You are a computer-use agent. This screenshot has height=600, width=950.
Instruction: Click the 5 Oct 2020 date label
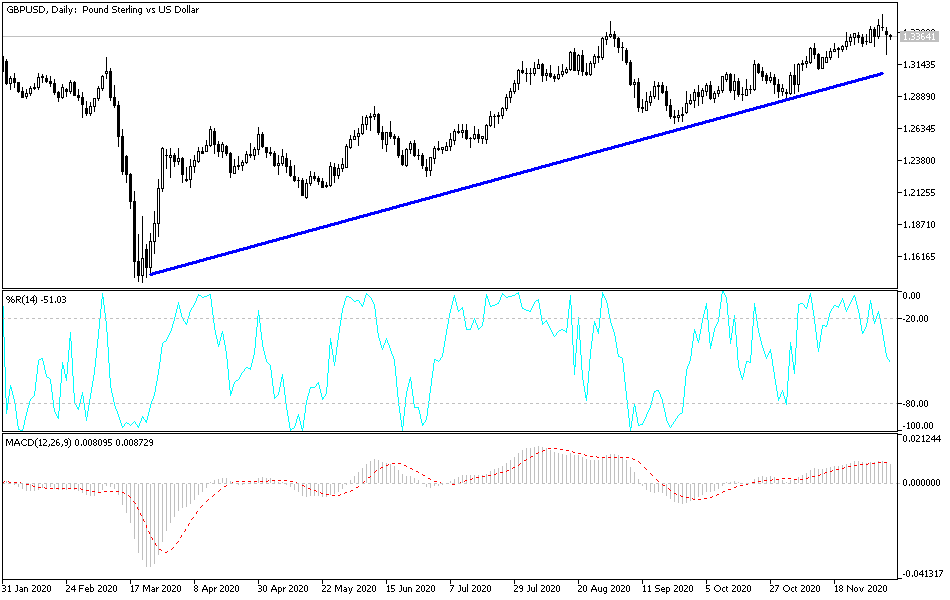pyautogui.click(x=729, y=588)
